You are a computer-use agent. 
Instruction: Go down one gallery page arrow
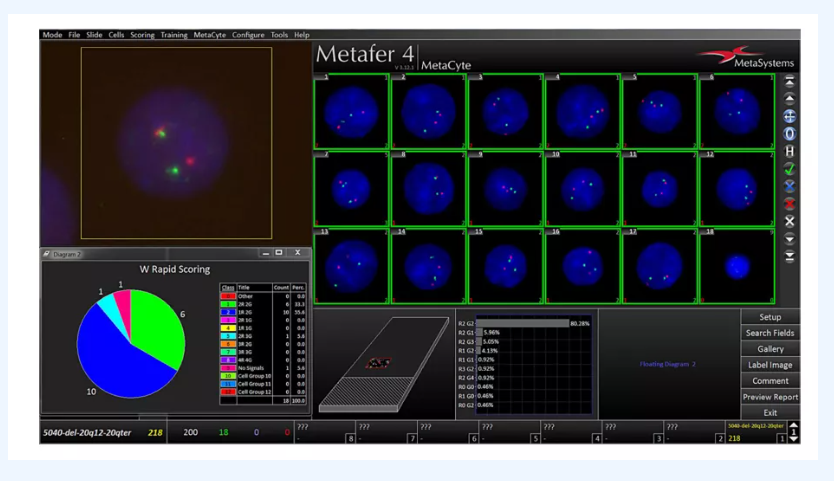[x=789, y=239]
